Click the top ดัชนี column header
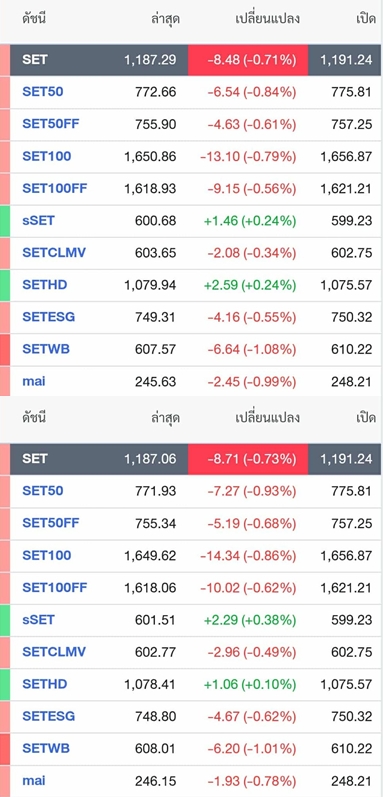This screenshot has height=797, width=383. [x=34, y=19]
